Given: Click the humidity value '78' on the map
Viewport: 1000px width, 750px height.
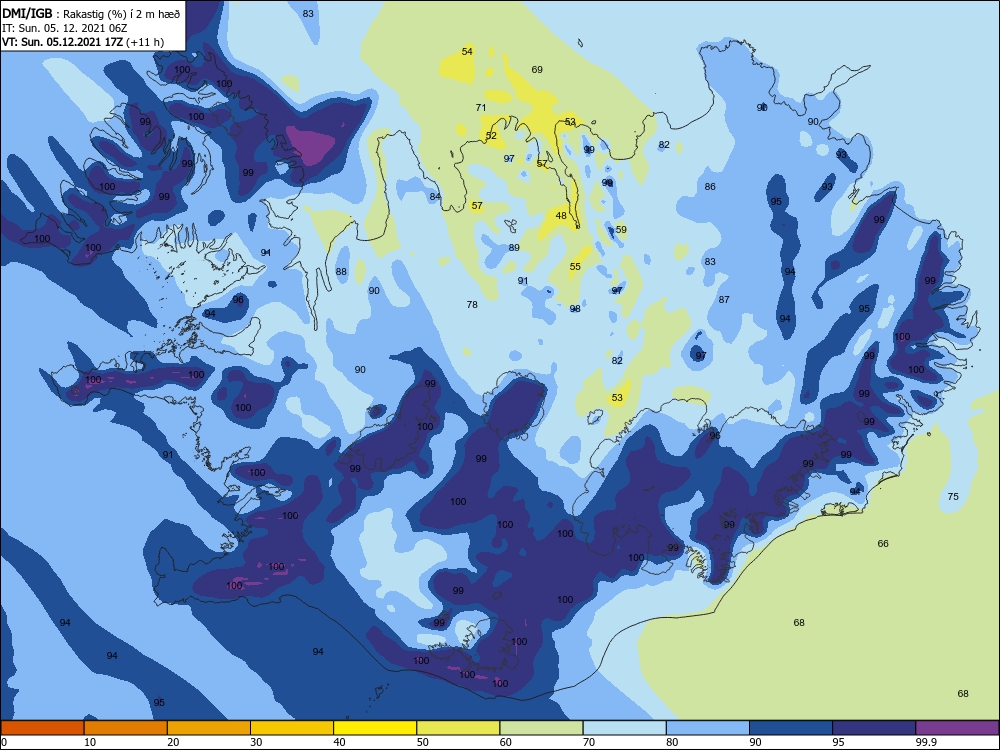Looking at the screenshot, I should (472, 305).
